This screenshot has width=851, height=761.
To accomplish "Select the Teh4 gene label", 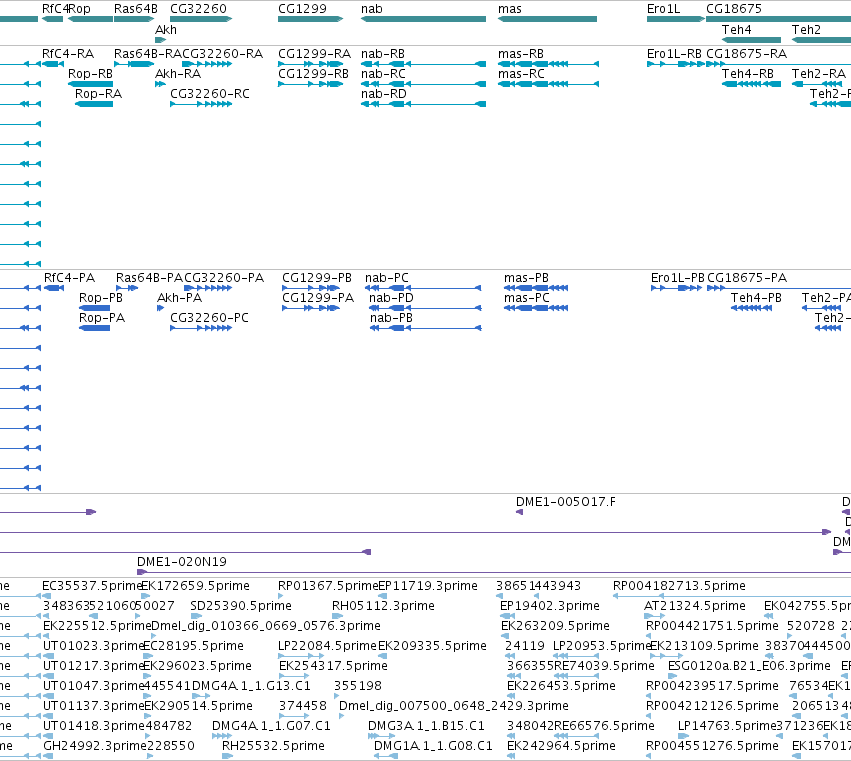I will (x=736, y=29).
